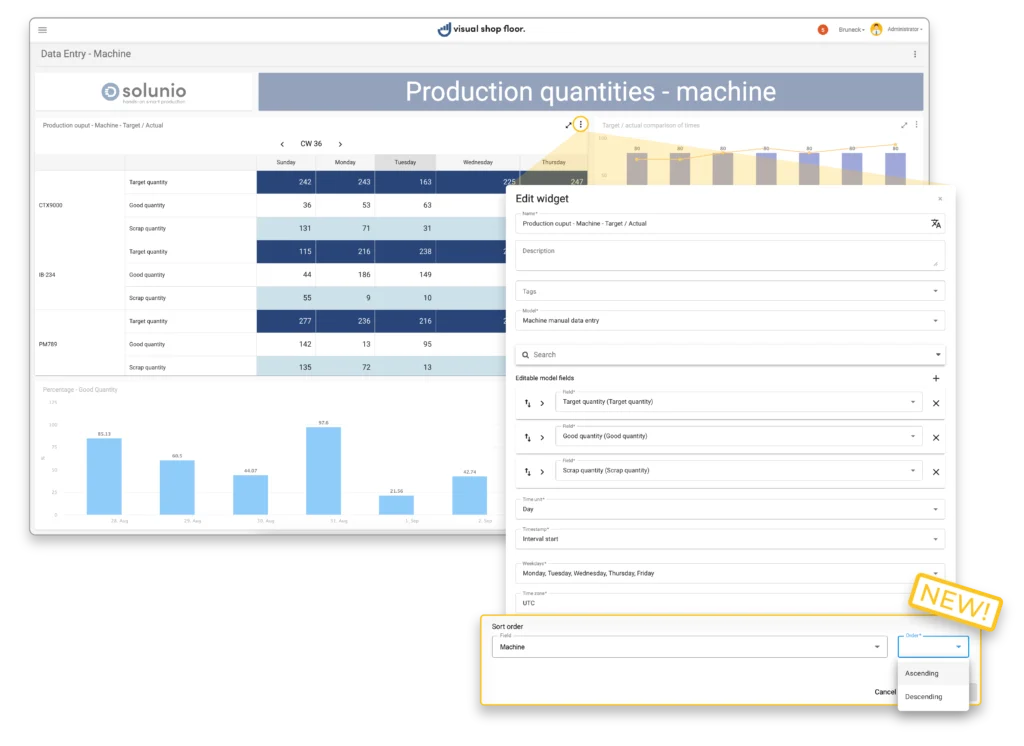Open the highlighted widget three-dot menu
Screen dimensions: 1024x746
pos(581,125)
